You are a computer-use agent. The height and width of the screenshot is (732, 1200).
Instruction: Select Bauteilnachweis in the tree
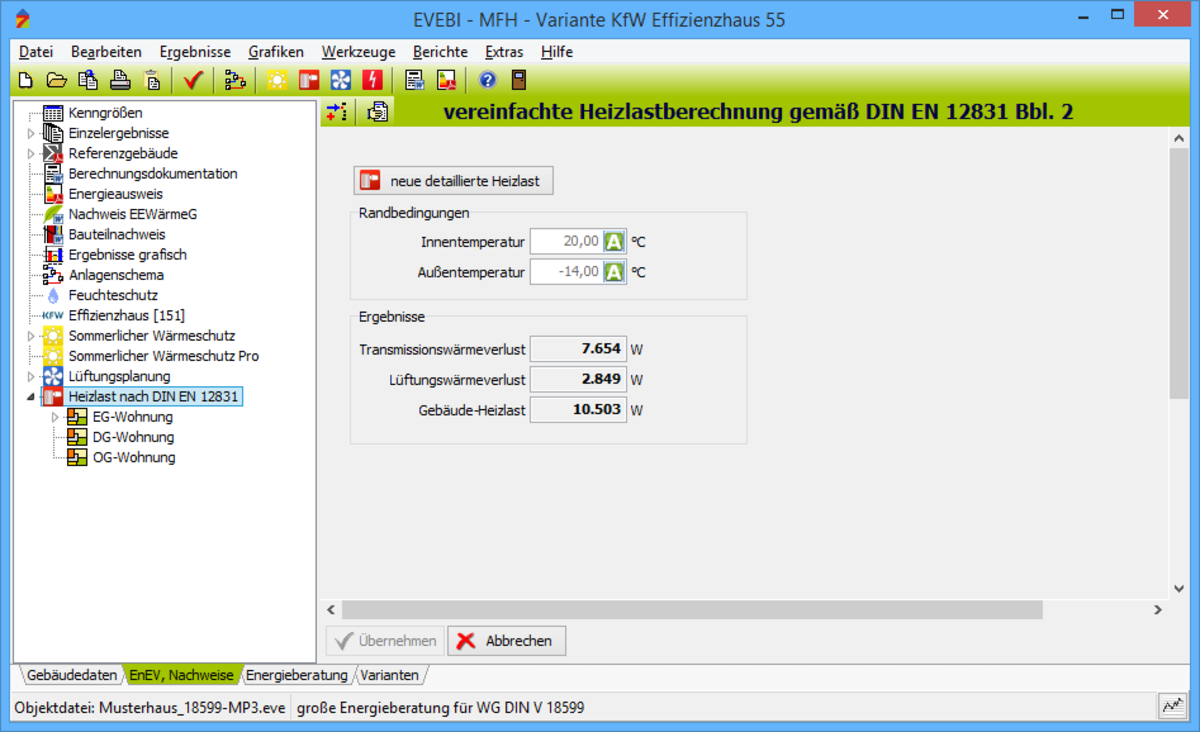[117, 234]
